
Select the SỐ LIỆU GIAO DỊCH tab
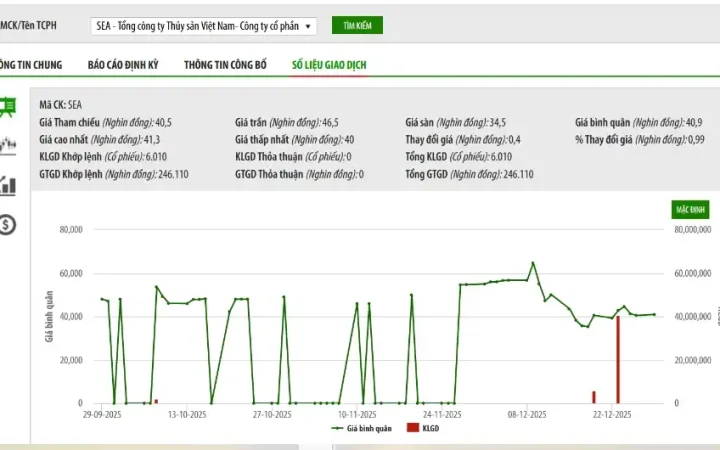coord(329,65)
